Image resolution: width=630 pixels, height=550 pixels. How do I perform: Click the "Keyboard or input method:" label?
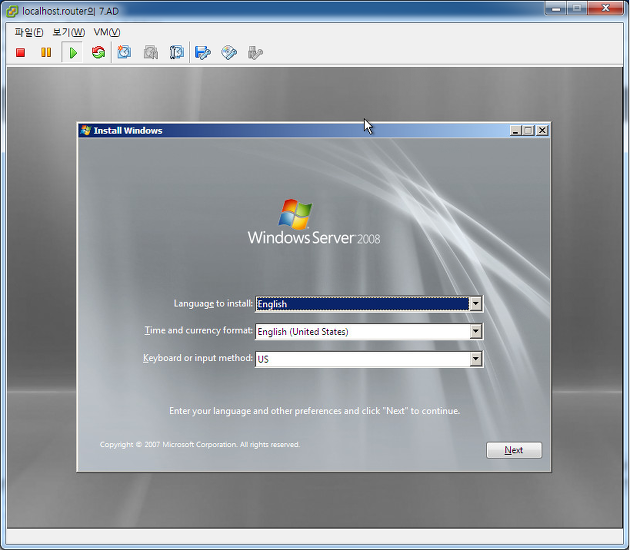[198, 358]
